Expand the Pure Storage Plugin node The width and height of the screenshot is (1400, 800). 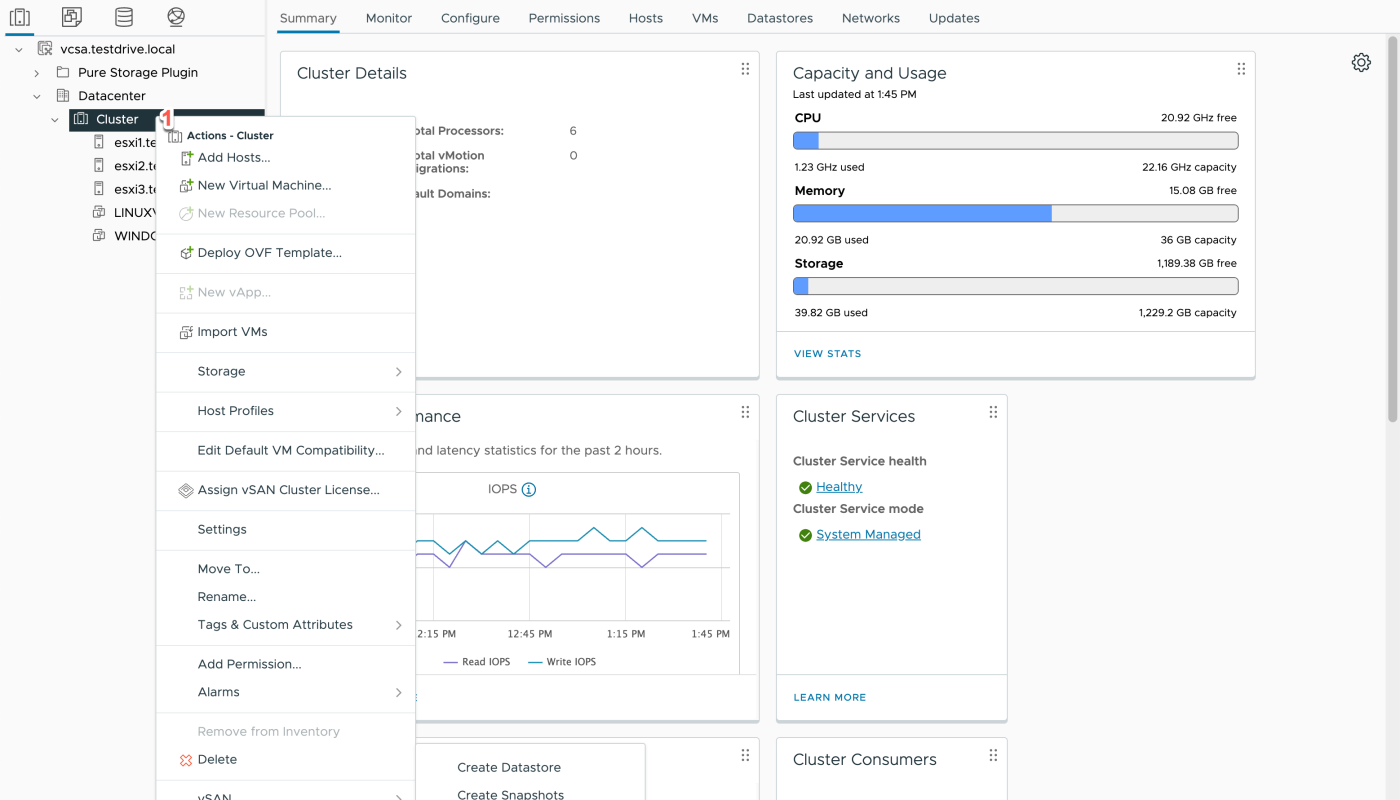click(x=37, y=73)
